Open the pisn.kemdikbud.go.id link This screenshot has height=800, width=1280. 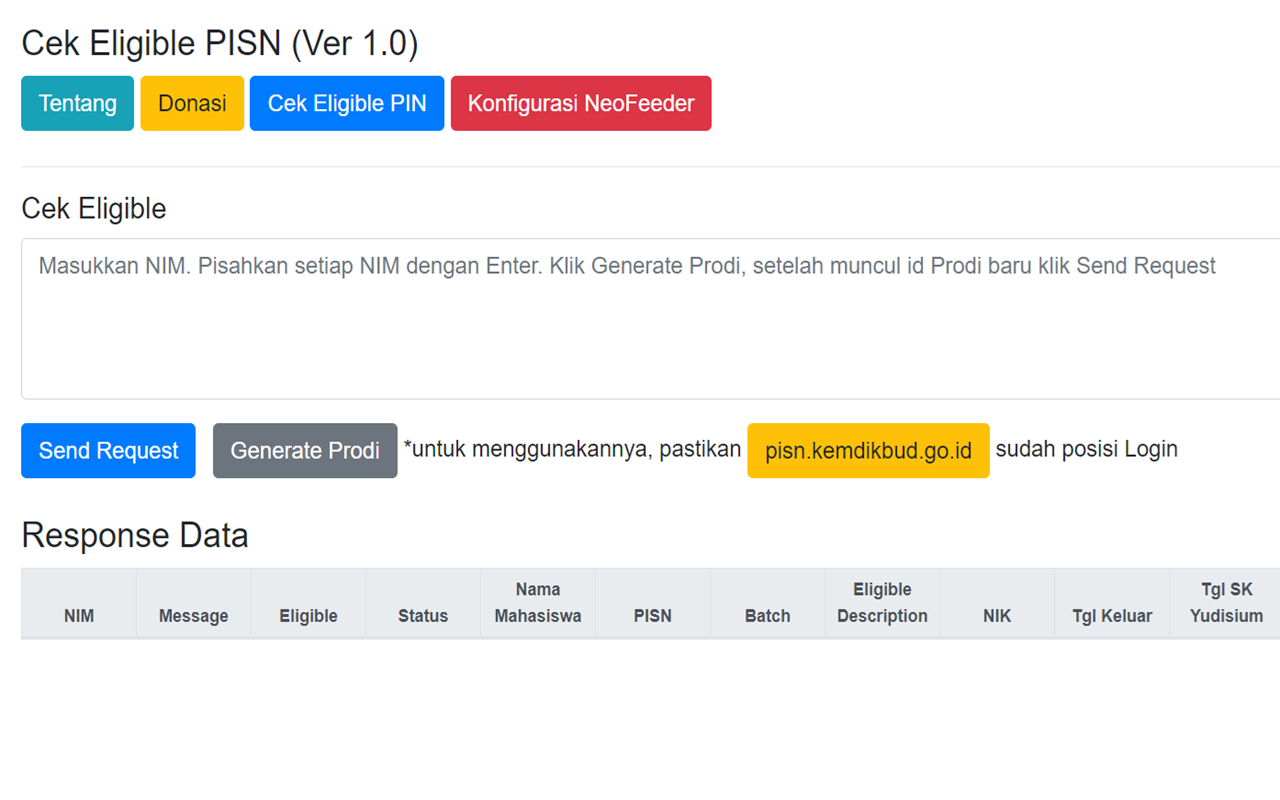(868, 450)
